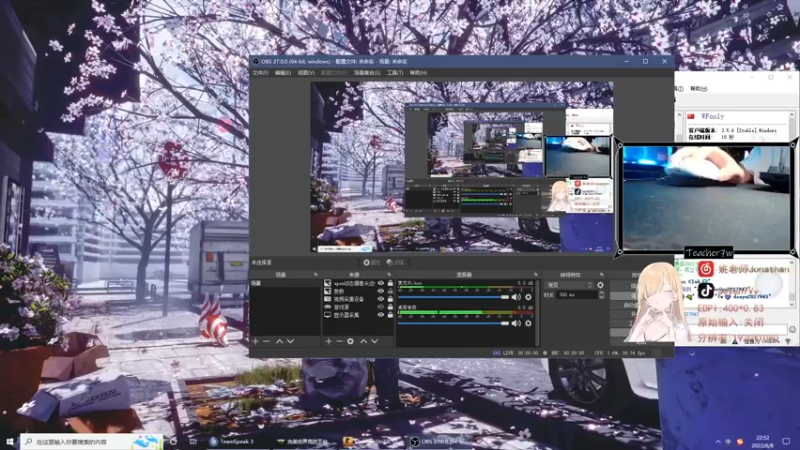The image size is (800, 450).
Task: Open the File menu in OBS
Action: [x=260, y=73]
